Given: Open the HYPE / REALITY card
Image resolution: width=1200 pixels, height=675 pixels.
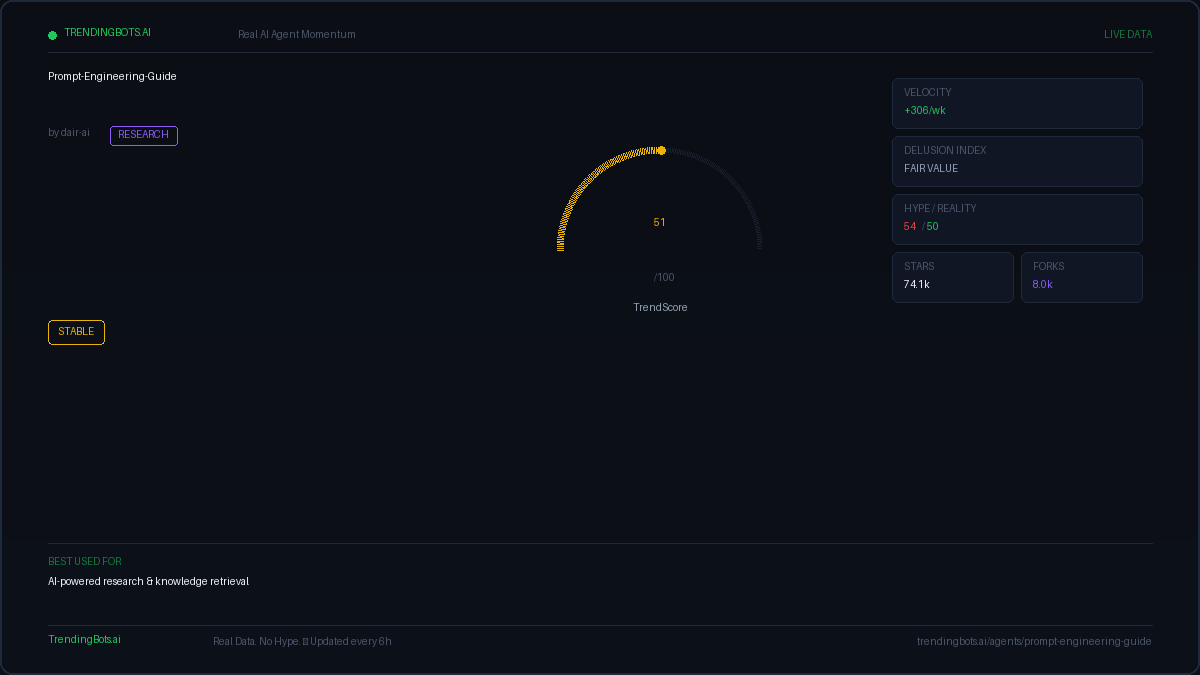Looking at the screenshot, I should pos(1017,219).
